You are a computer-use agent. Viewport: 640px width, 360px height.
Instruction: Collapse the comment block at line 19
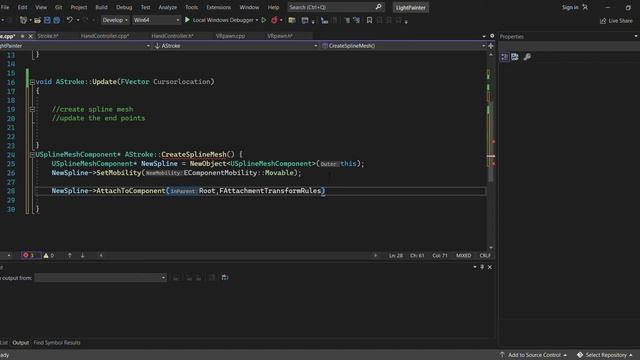[32, 109]
